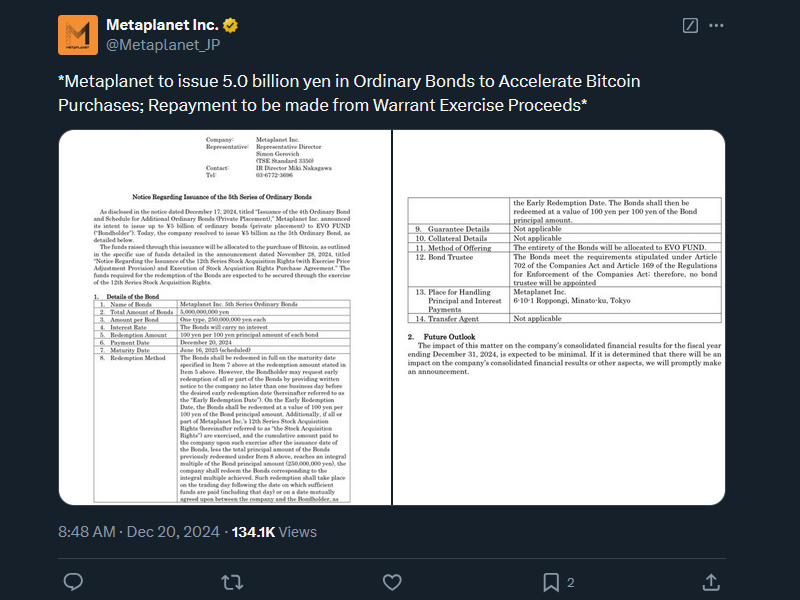Like the post with the heart icon
Image resolution: width=800 pixels, height=600 pixels.
click(392, 581)
